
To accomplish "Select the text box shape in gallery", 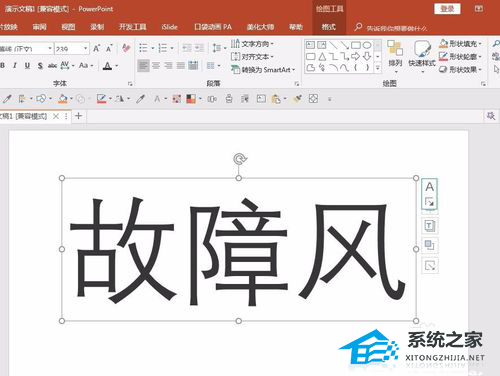I will click(x=310, y=45).
